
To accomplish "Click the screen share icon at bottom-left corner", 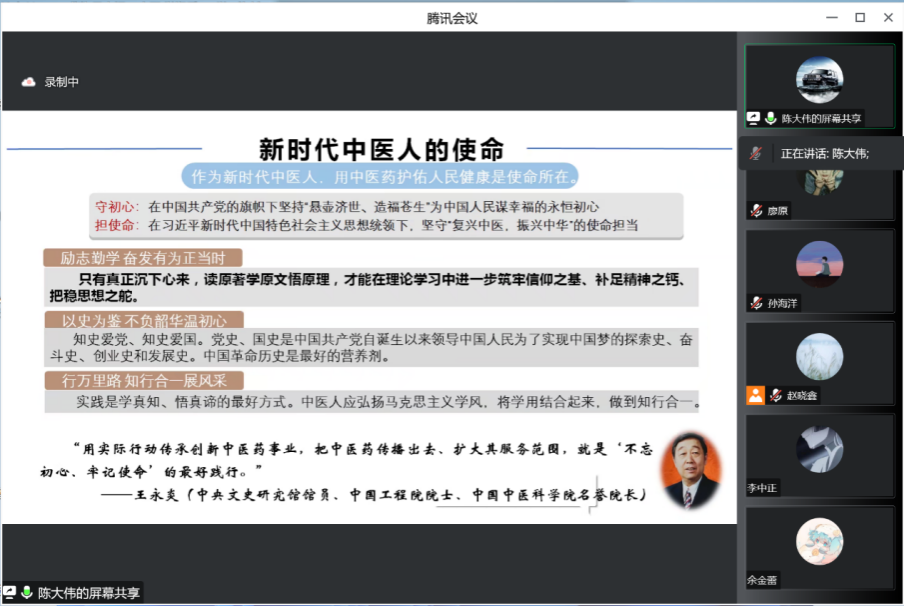I will (x=10, y=593).
